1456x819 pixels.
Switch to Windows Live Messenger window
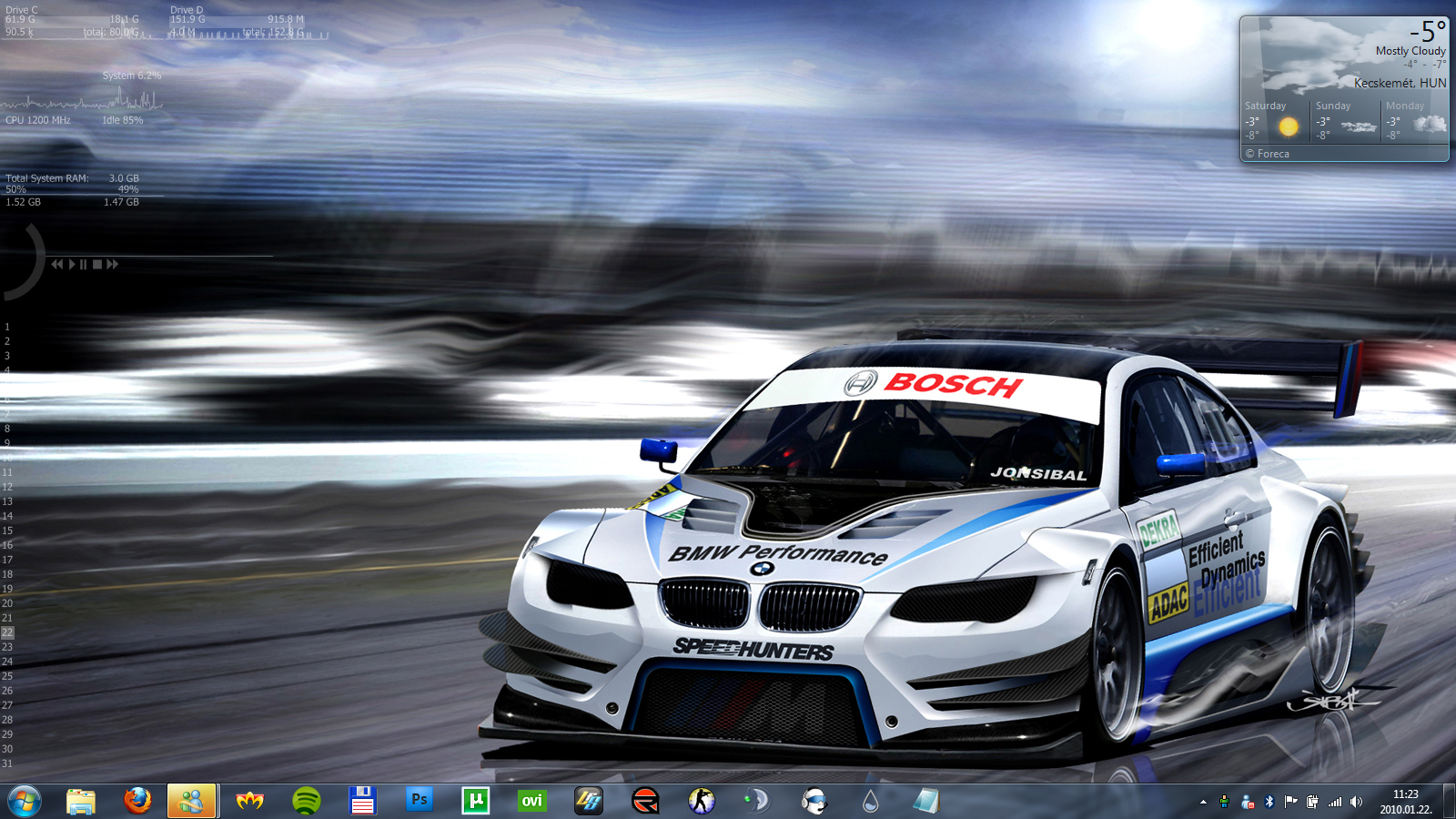(x=191, y=801)
